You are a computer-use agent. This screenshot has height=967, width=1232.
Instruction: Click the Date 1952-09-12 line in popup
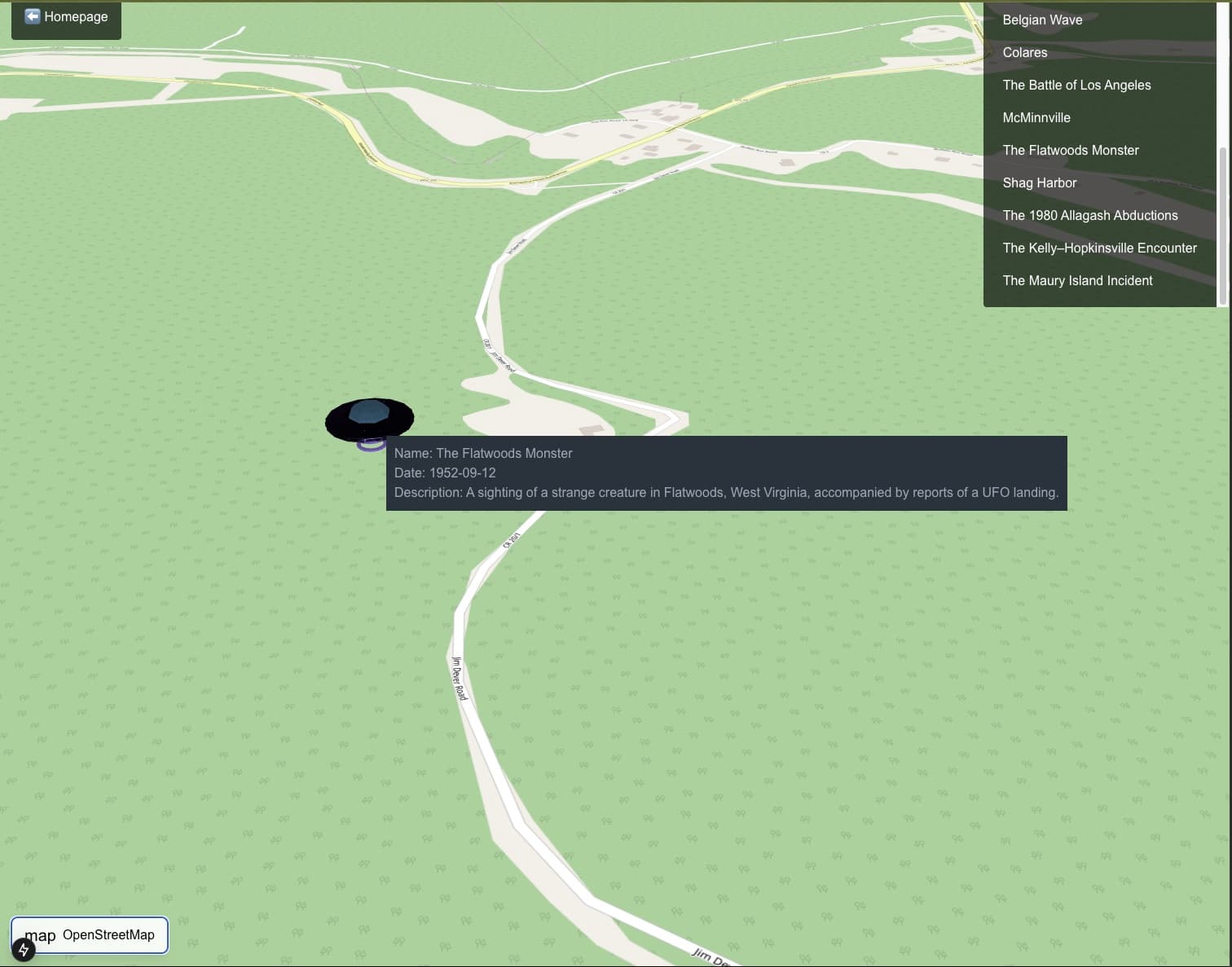[445, 473]
